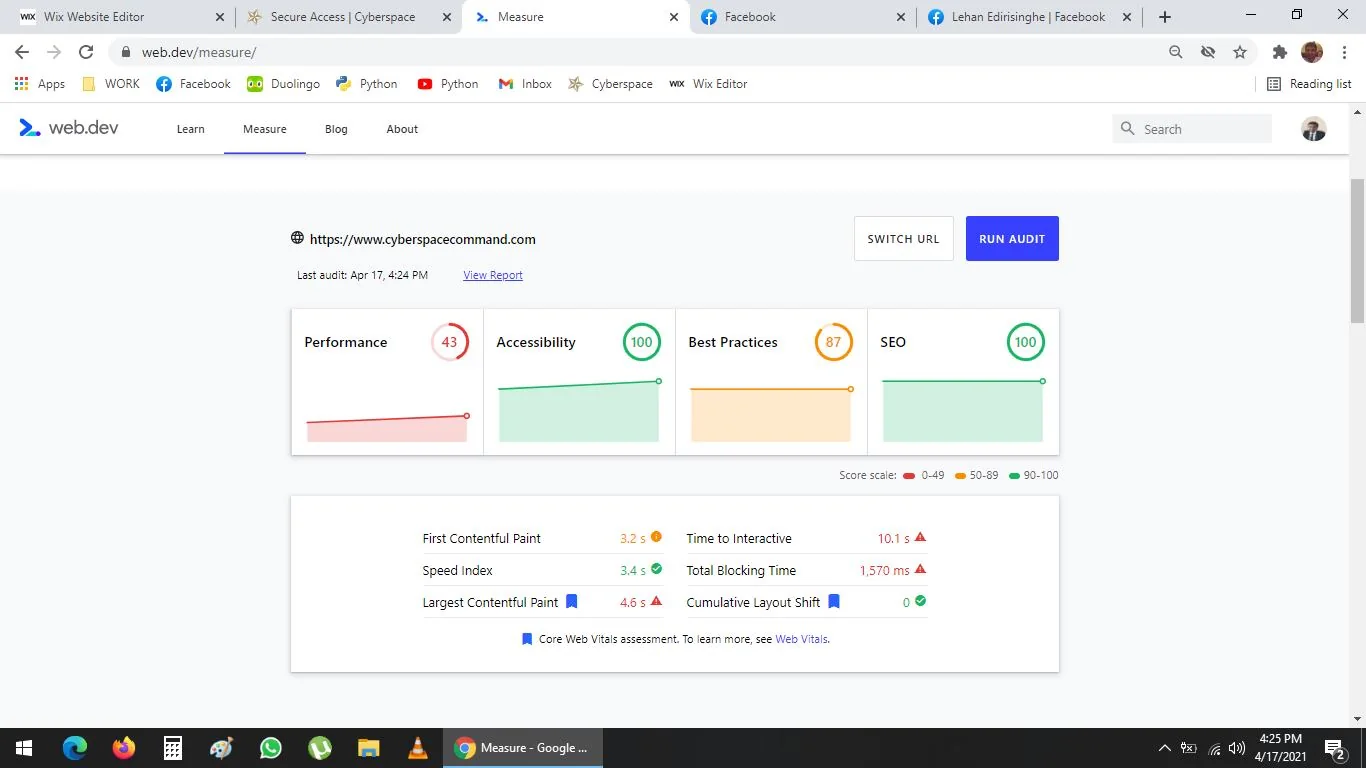Open the Windows notification center
The image size is (1366, 768).
click(1334, 748)
